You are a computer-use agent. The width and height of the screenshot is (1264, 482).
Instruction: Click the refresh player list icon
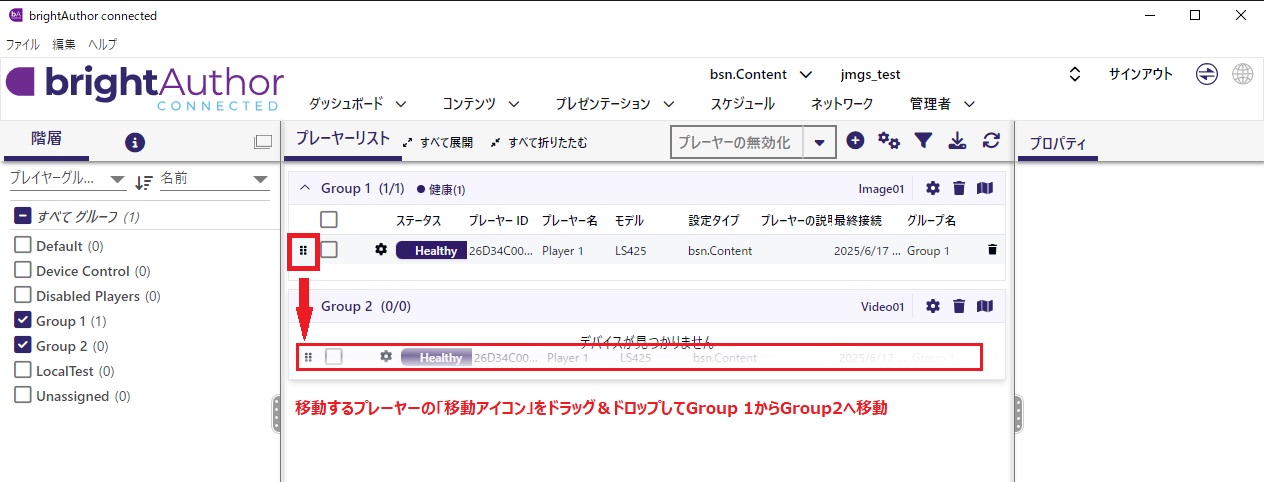pos(991,141)
